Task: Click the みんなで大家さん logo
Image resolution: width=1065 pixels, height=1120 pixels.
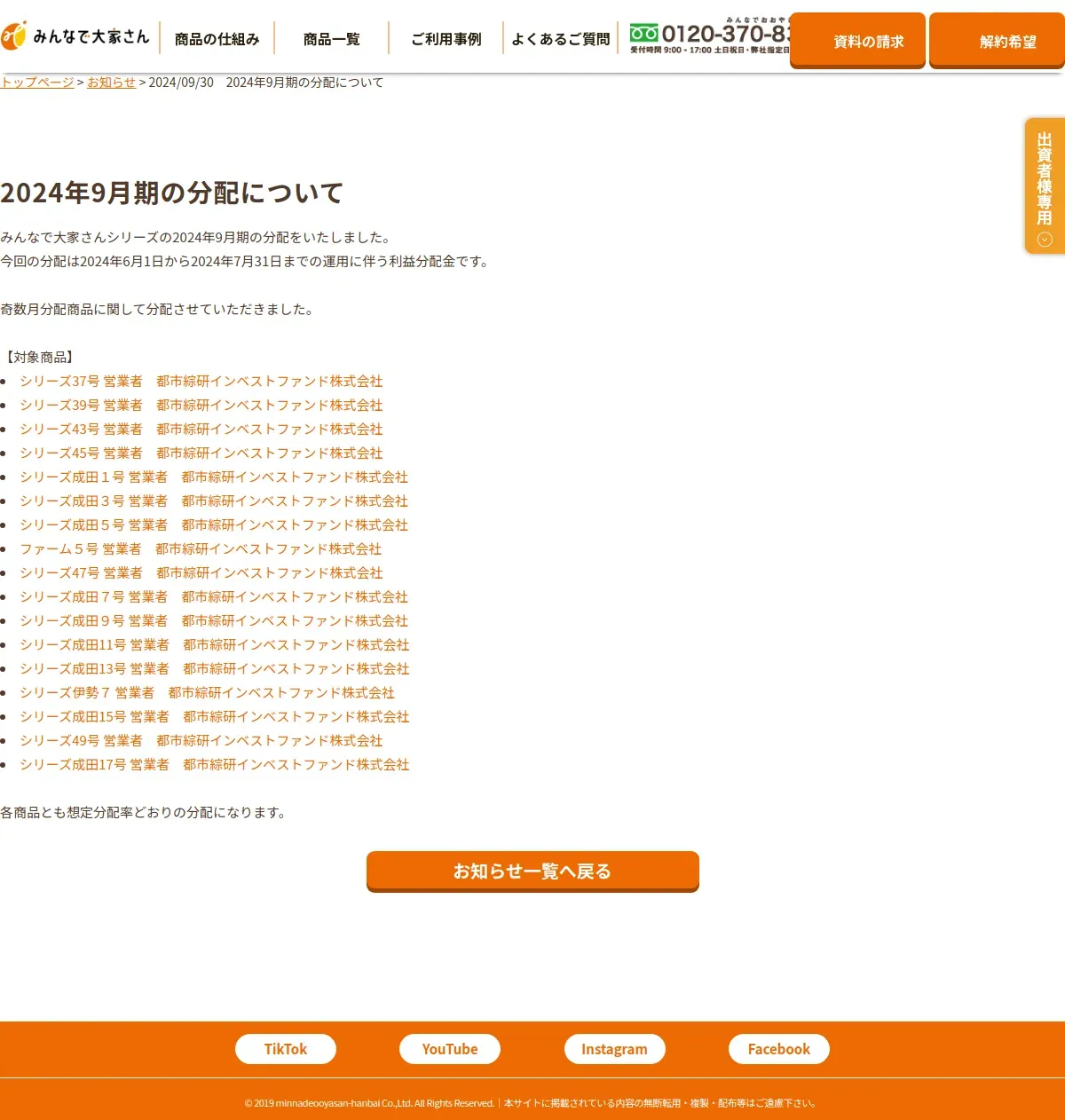Action: click(75, 36)
